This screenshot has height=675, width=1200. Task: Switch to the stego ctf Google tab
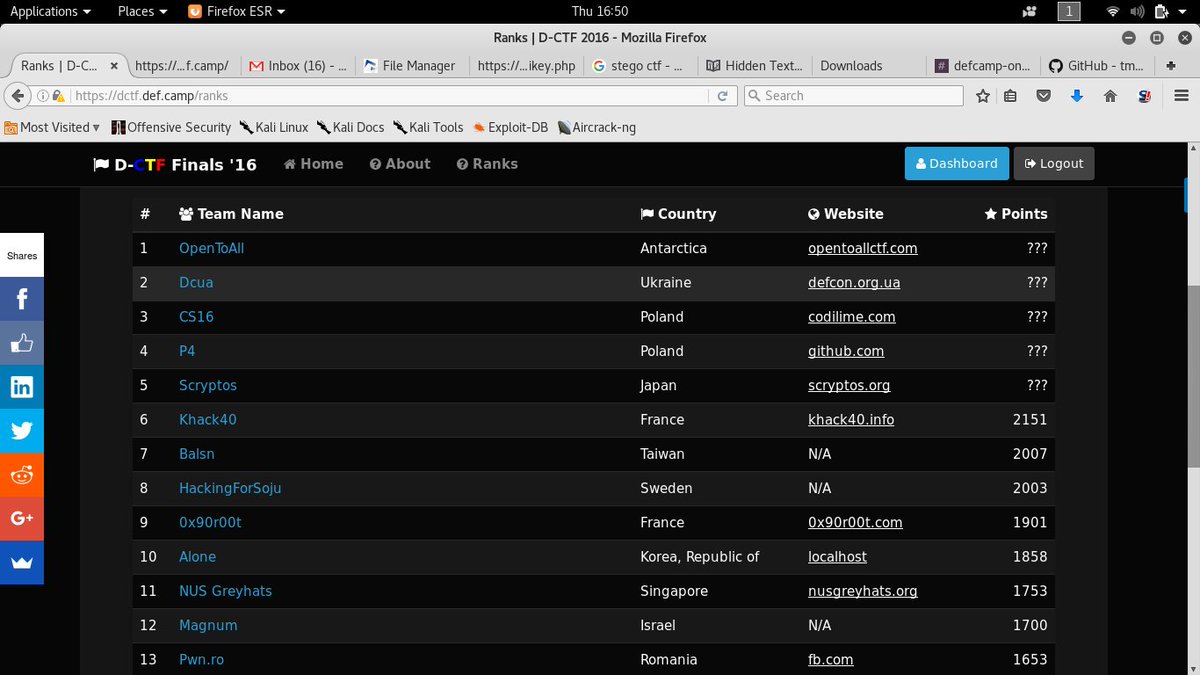[x=638, y=66]
